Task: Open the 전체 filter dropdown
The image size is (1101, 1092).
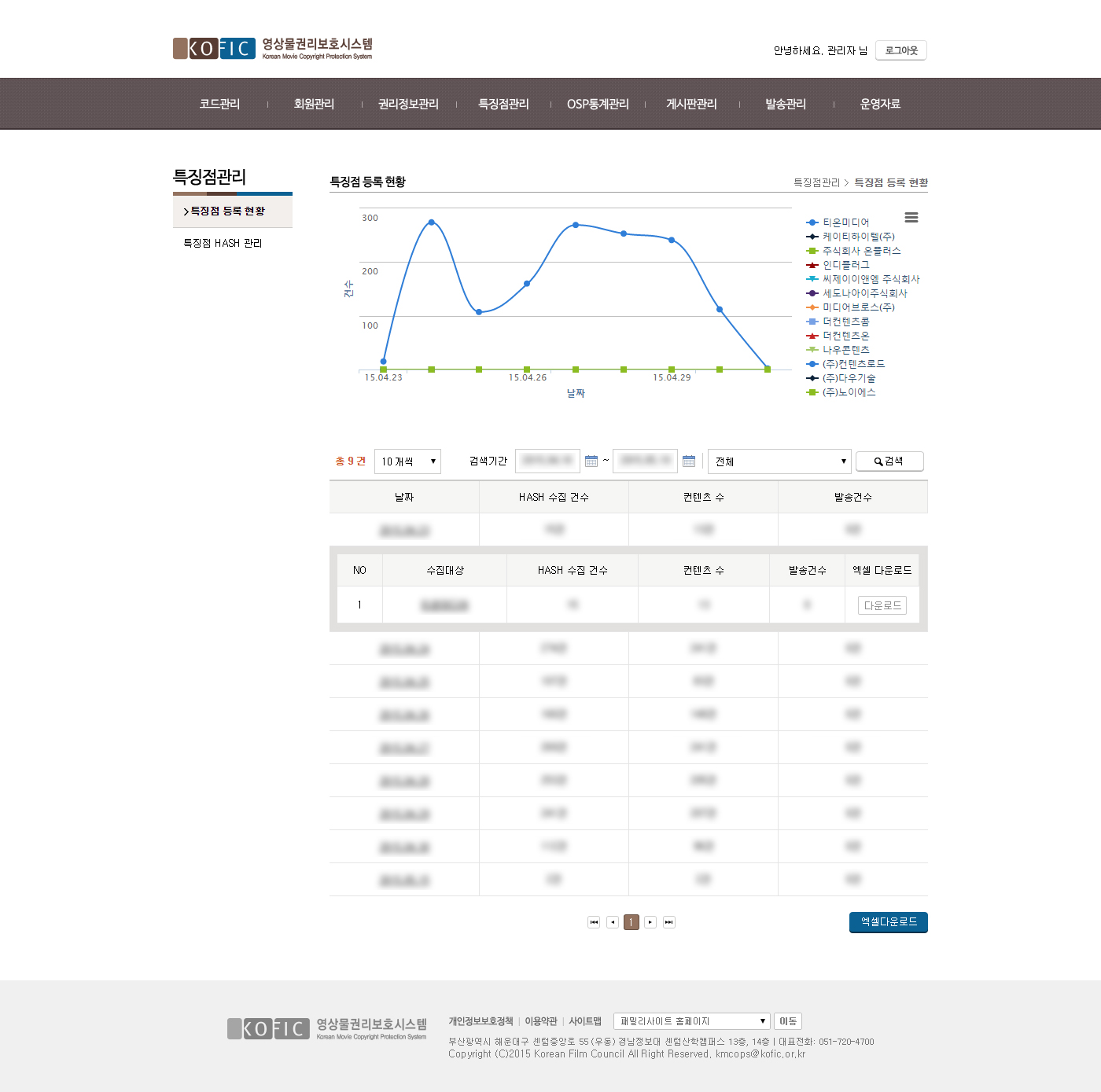Action: point(779,461)
